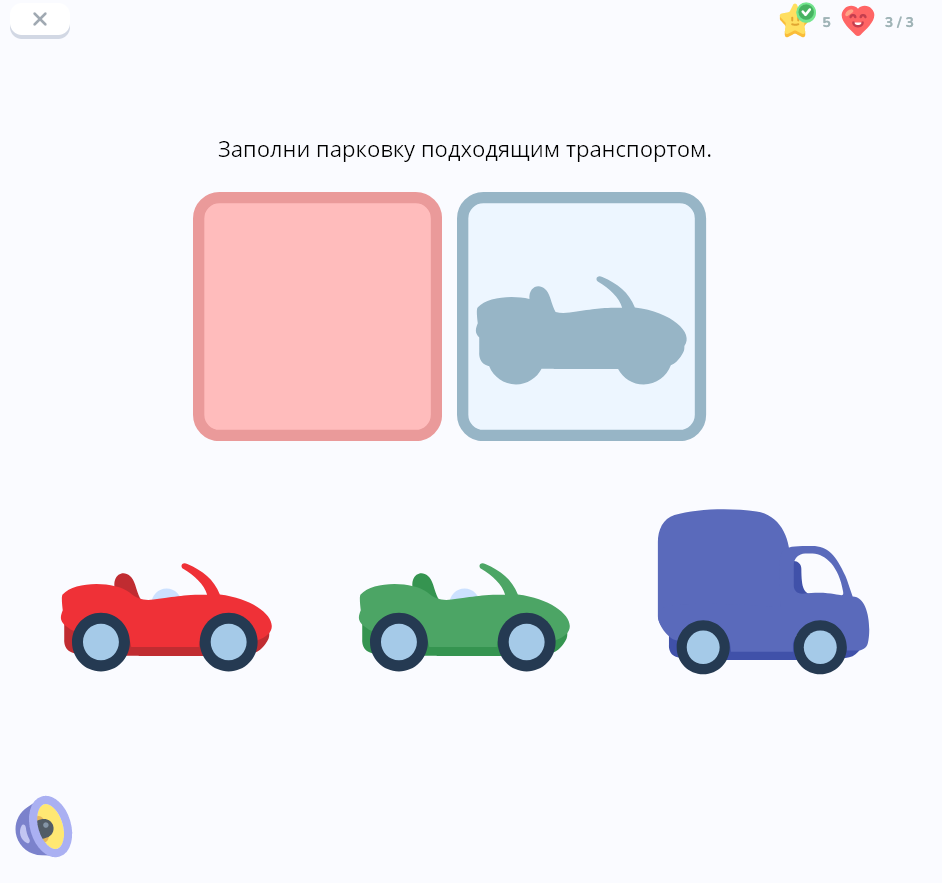Click the empty pink parking slot
This screenshot has width=942, height=883.
[x=317, y=317]
